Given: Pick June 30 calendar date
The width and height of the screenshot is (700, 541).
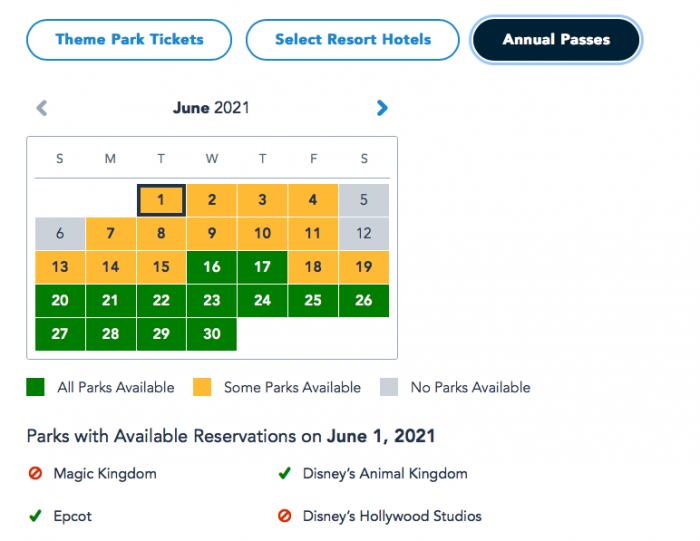Looking at the screenshot, I should [x=211, y=334].
